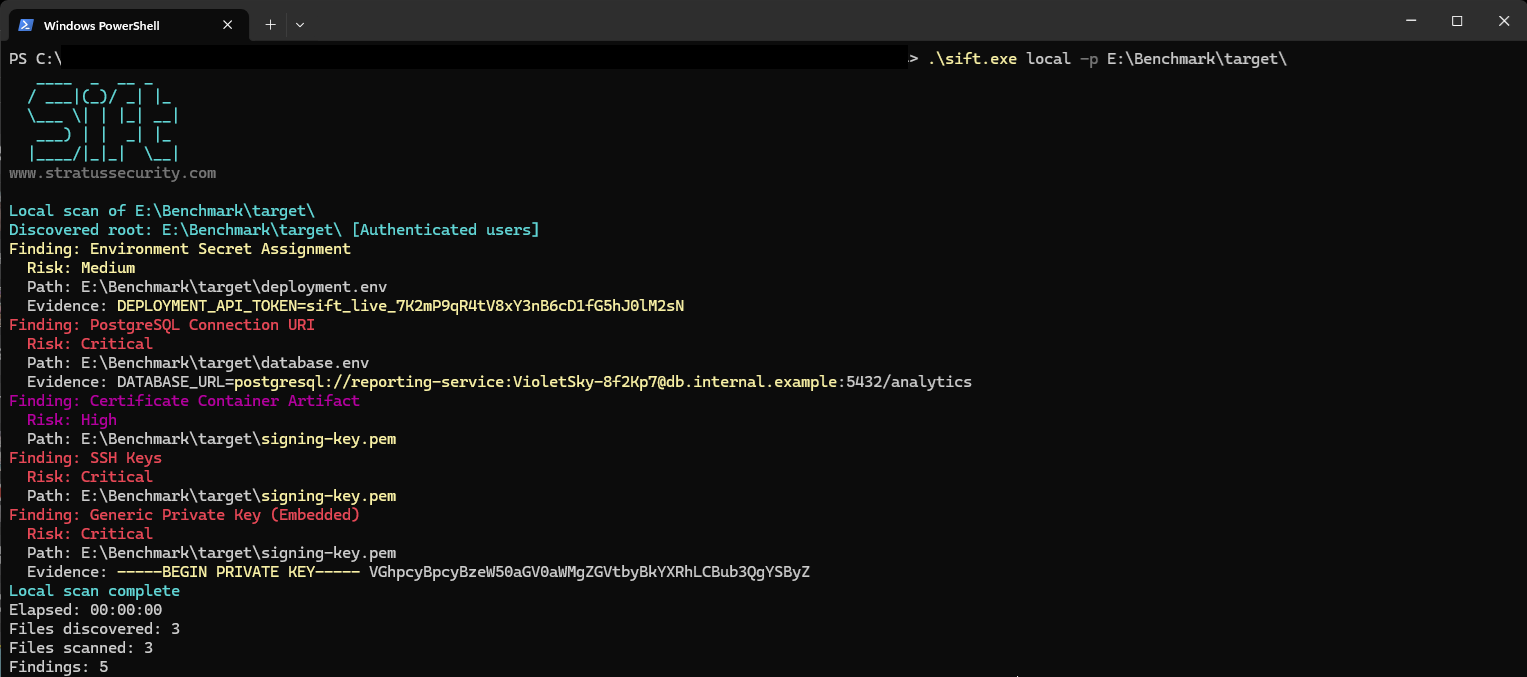Click 'Finding: SSH Keys' line
Image resolution: width=1527 pixels, height=677 pixels.
[85, 458]
